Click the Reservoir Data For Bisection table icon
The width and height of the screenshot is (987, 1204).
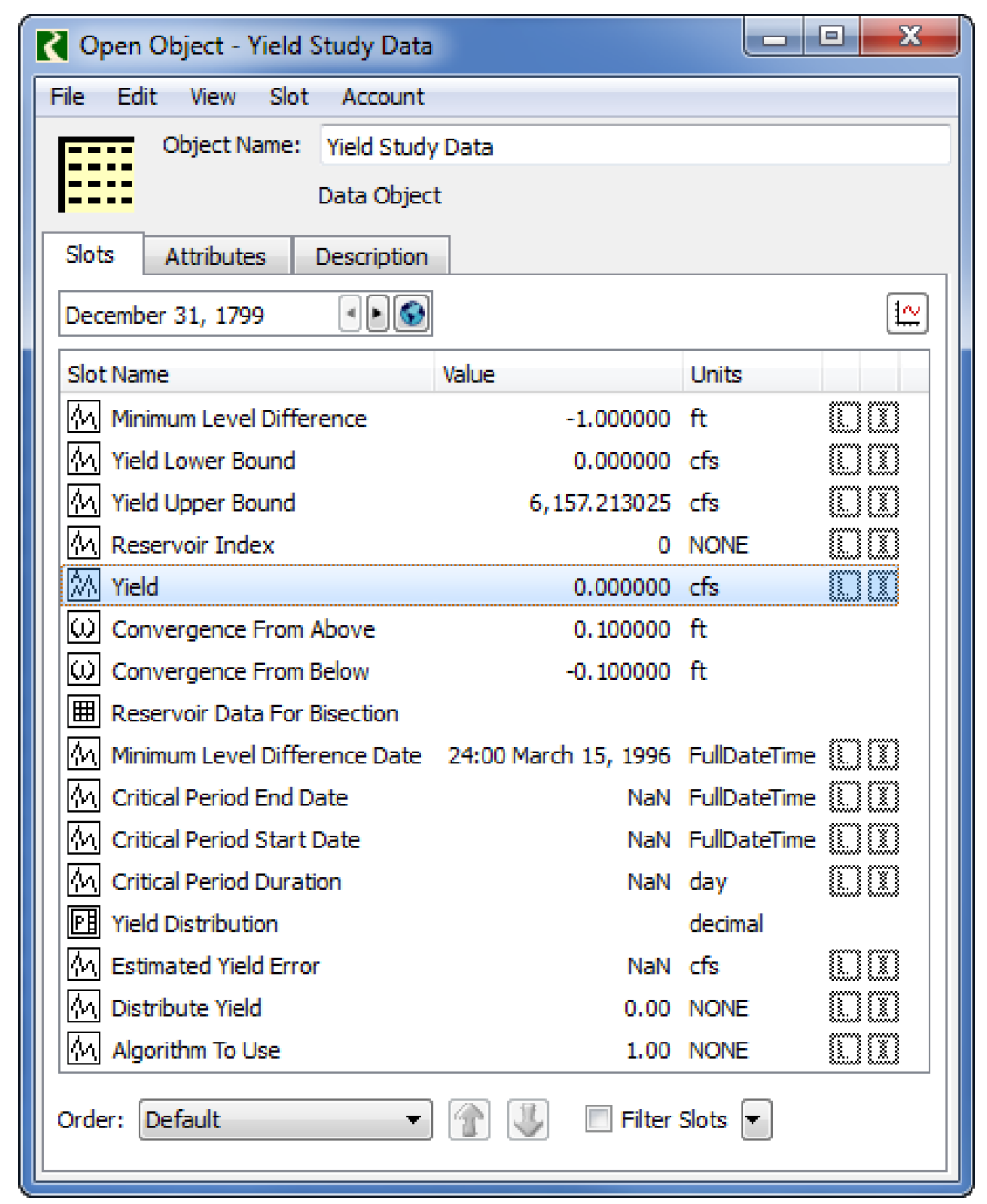click(84, 712)
